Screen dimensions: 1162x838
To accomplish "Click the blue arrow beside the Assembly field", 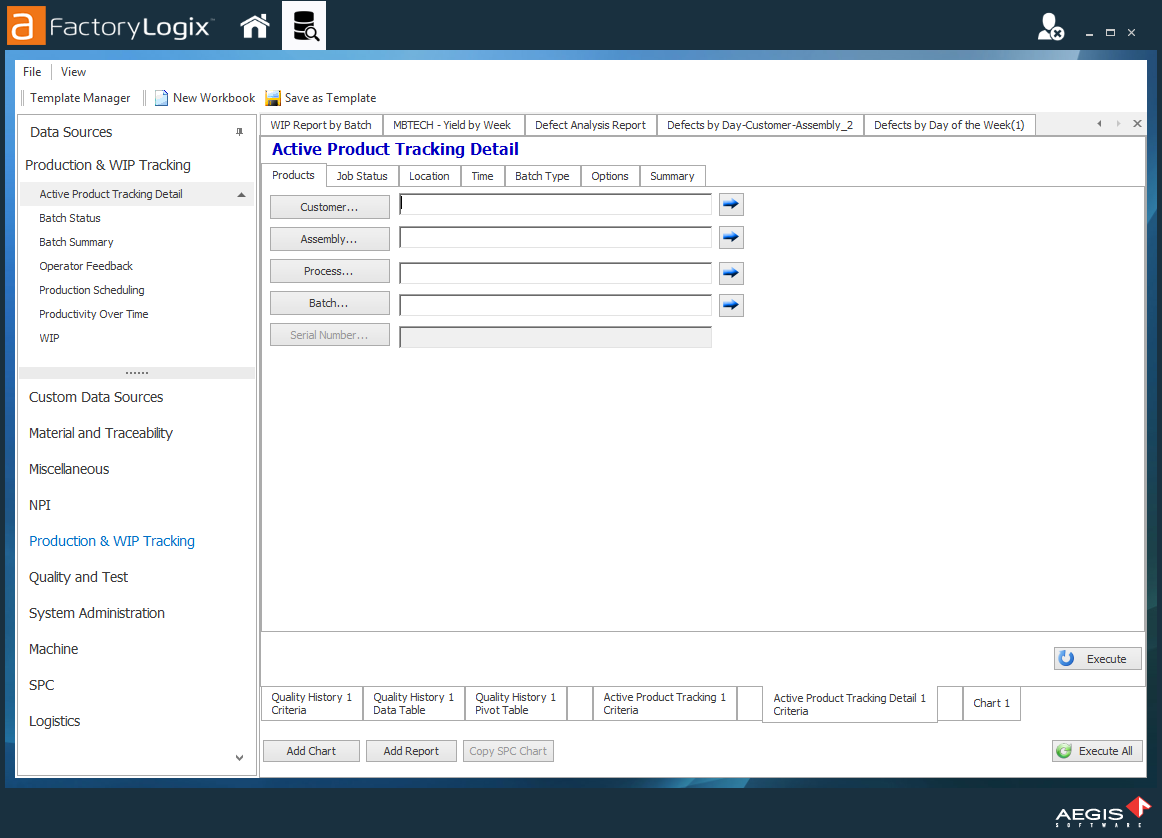I will [731, 237].
